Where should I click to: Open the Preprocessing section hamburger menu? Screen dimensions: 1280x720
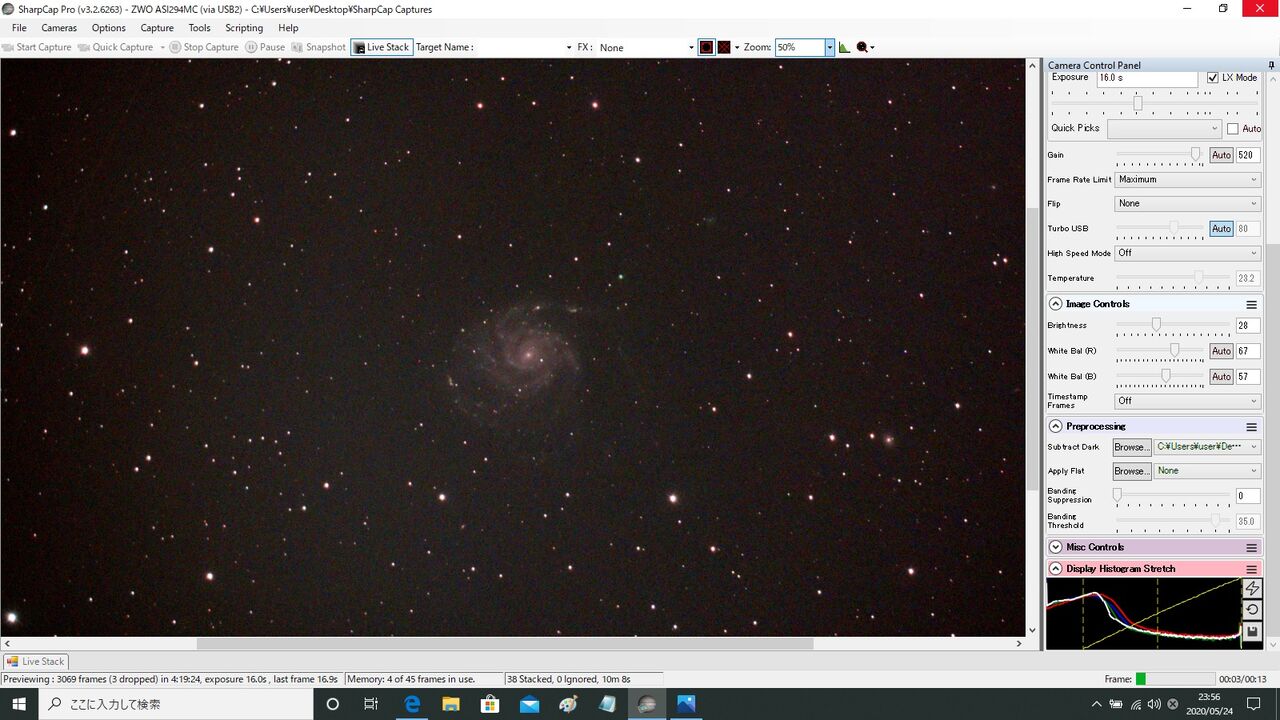[x=1251, y=426]
